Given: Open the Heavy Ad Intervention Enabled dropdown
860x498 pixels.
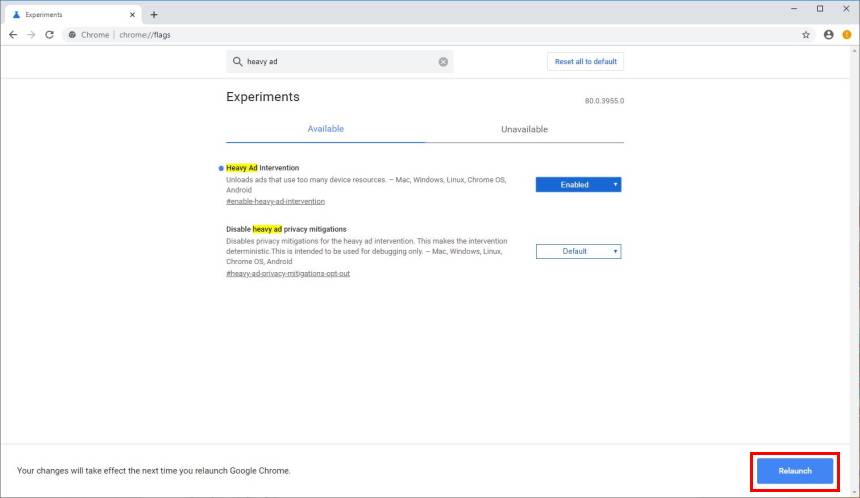Looking at the screenshot, I should pos(578,185).
